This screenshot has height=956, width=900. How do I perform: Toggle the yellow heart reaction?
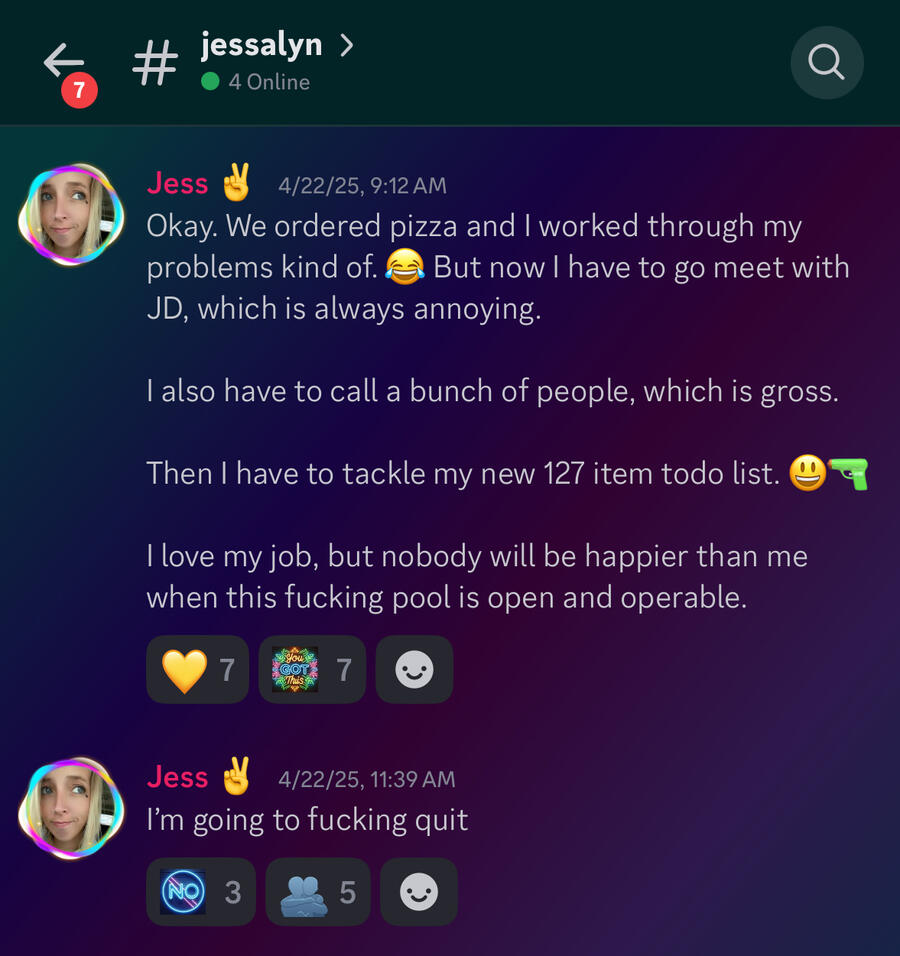tap(198, 669)
